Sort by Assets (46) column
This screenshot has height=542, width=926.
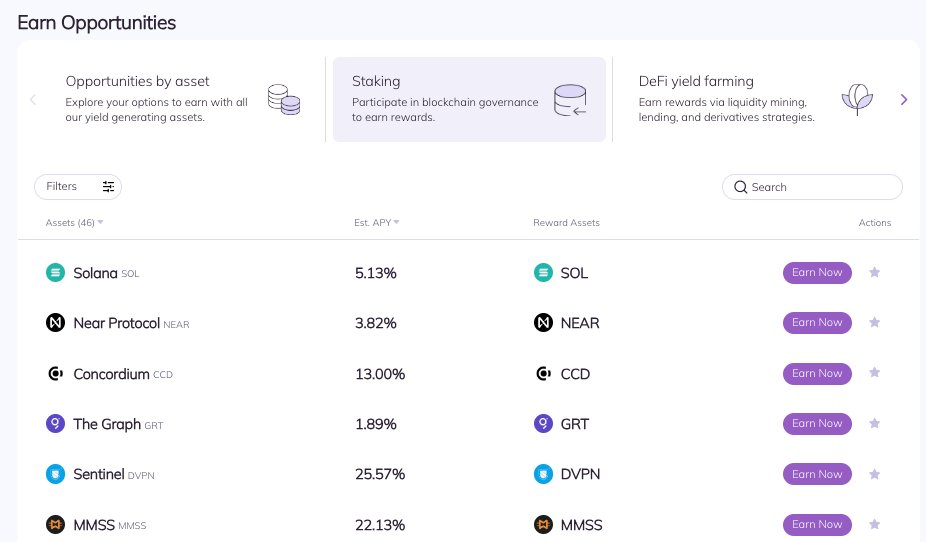click(x=74, y=223)
